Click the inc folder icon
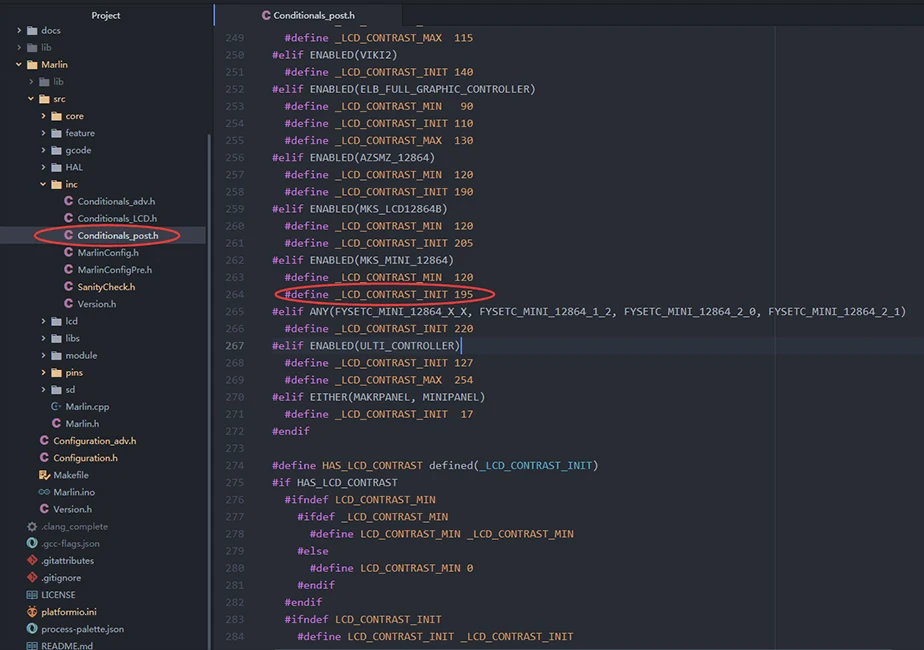Image resolution: width=924 pixels, height=650 pixels. 57,184
